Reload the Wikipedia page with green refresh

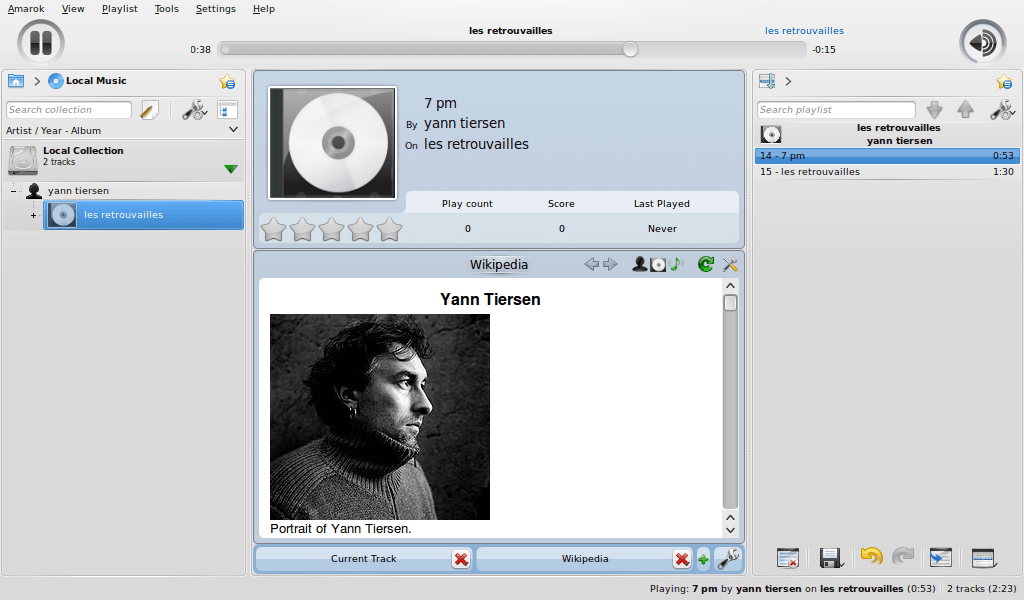pyautogui.click(x=705, y=264)
